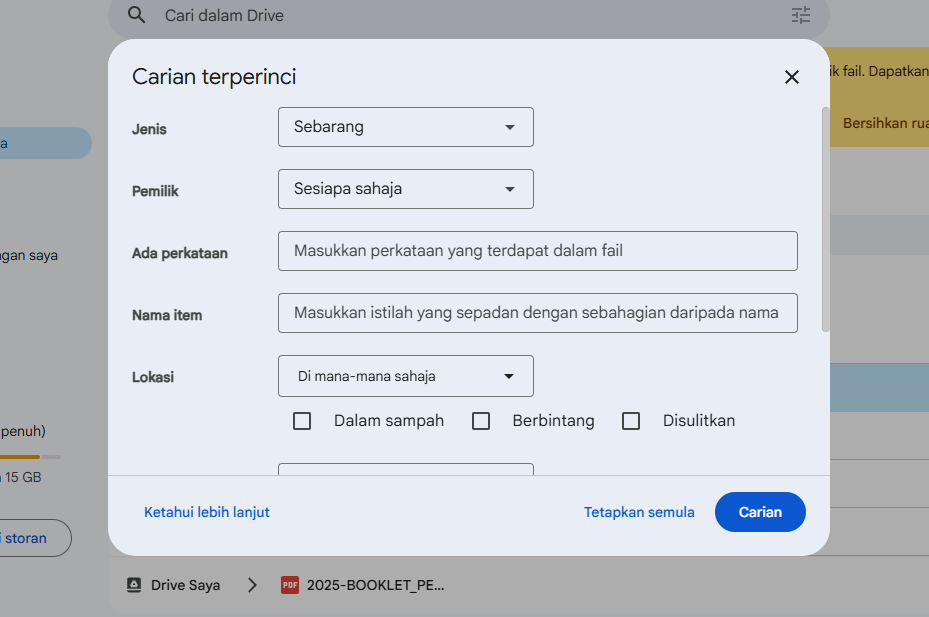This screenshot has width=929, height=617.
Task: Click the Carian button
Action: (760, 512)
